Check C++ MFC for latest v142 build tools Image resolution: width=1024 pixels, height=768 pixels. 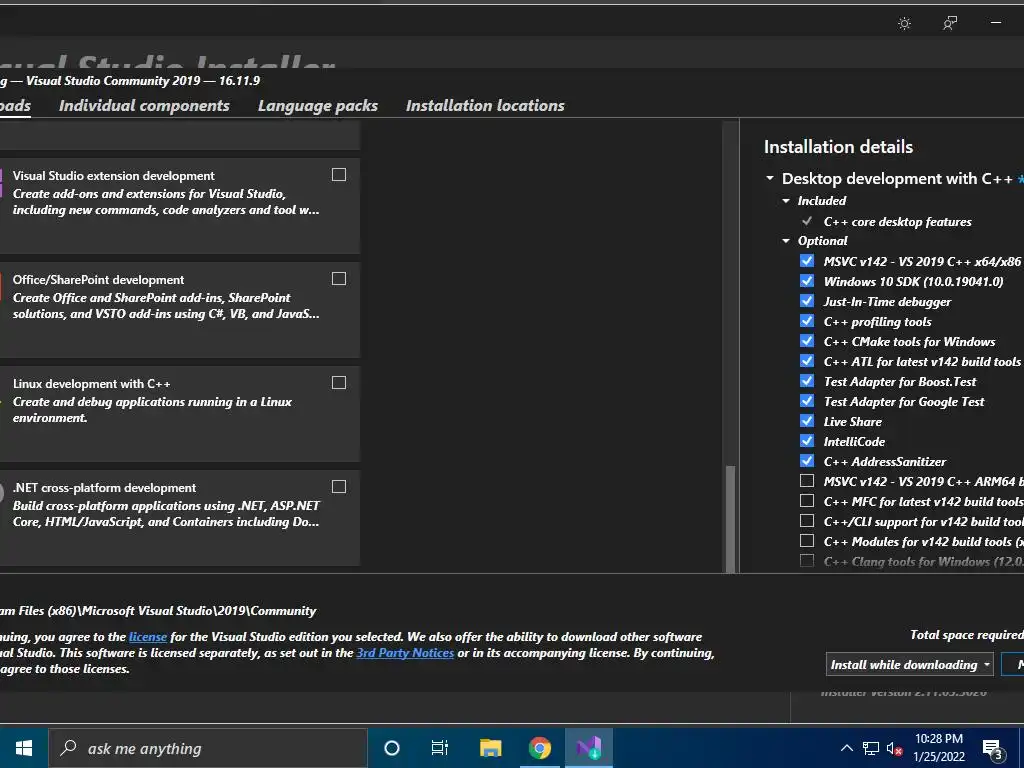click(x=807, y=501)
